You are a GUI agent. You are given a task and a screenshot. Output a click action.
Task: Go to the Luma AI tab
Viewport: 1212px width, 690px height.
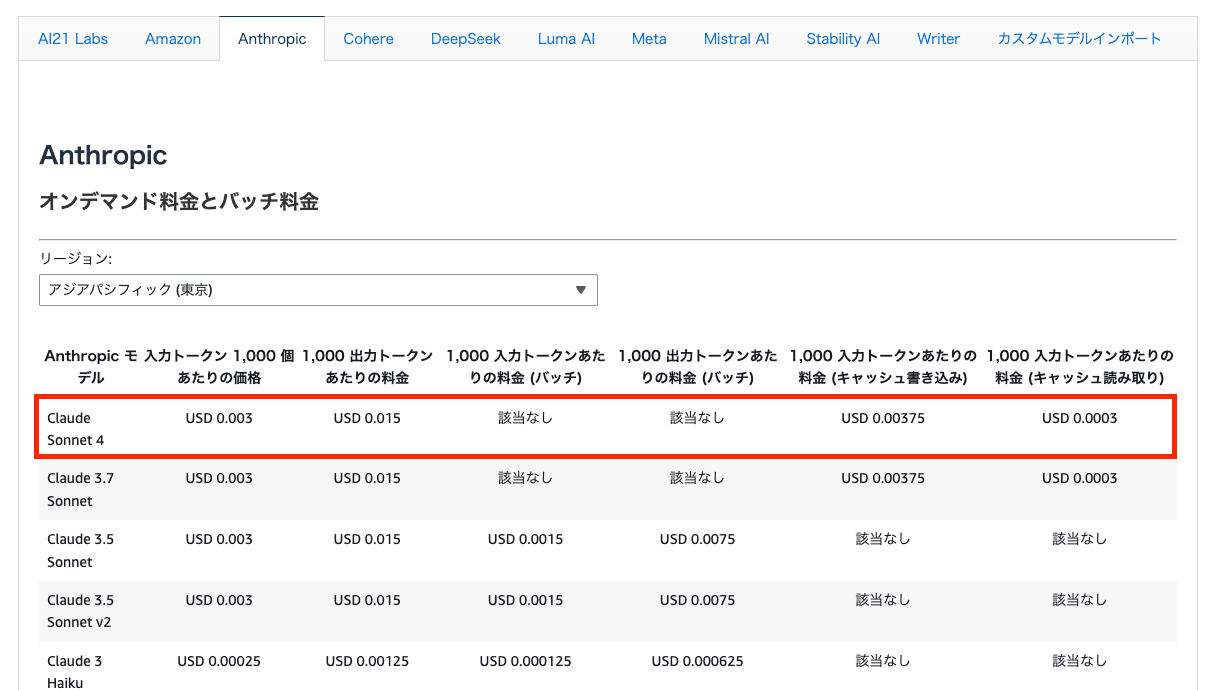click(566, 39)
